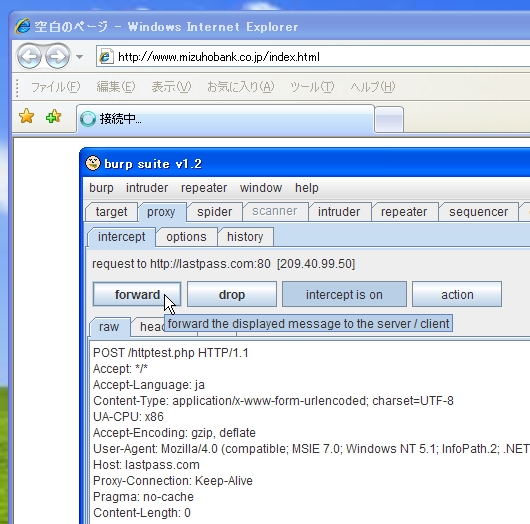530x524 pixels.
Task: Click the User-Agent header line
Action: [x=311, y=449]
